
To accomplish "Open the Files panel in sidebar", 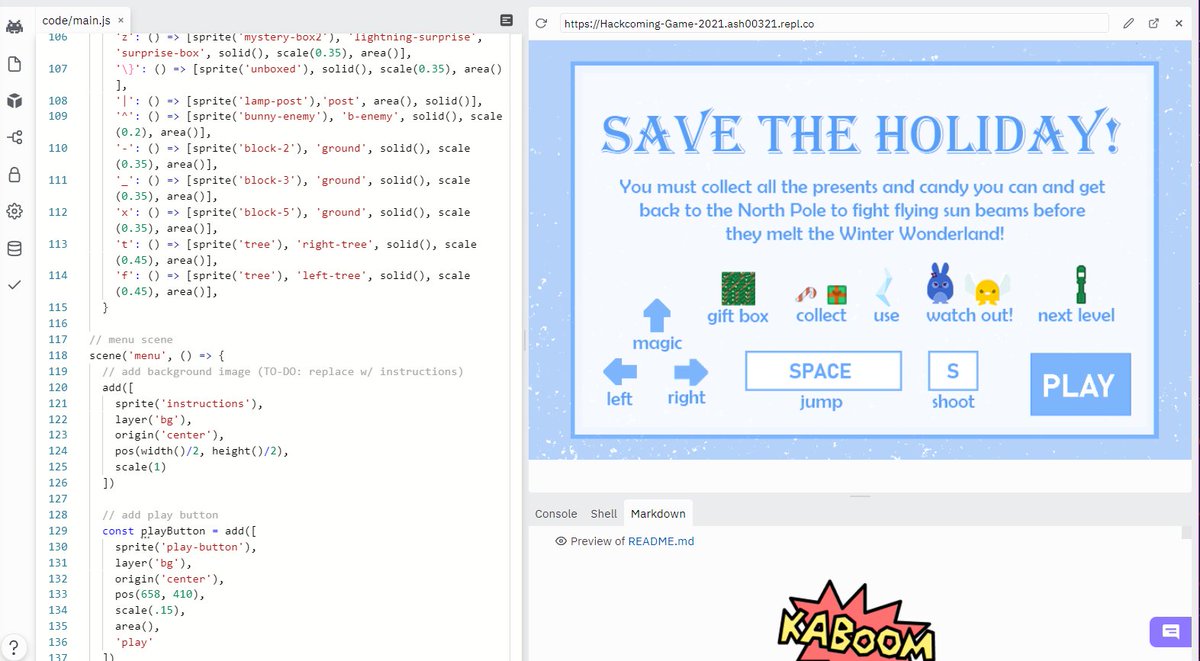I will pos(14,64).
